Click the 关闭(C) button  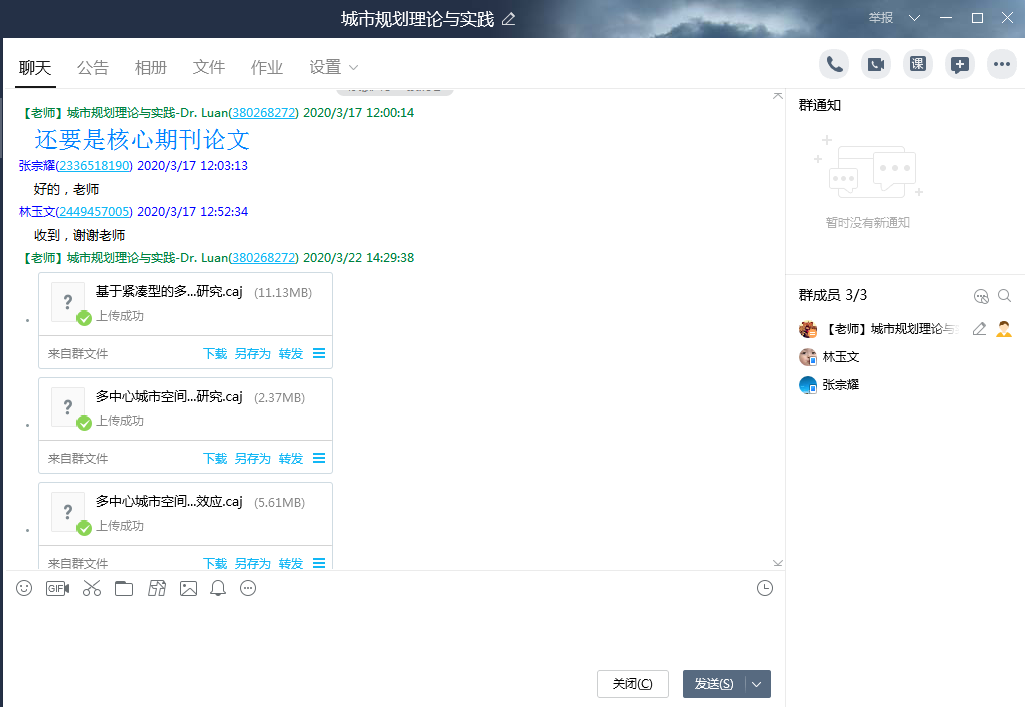click(632, 684)
